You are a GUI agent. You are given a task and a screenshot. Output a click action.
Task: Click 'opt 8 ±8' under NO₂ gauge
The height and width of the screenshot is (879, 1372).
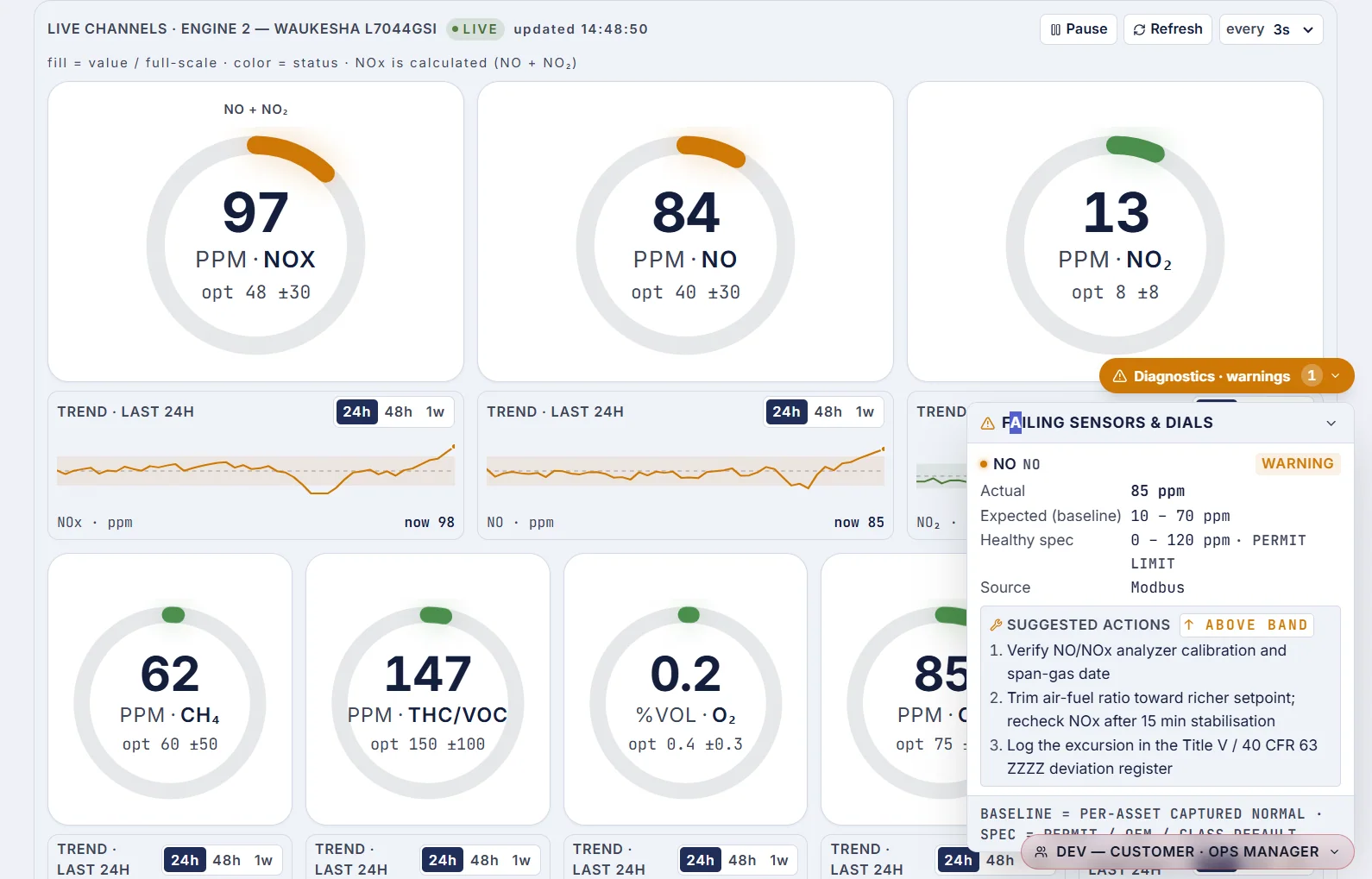click(x=1115, y=292)
